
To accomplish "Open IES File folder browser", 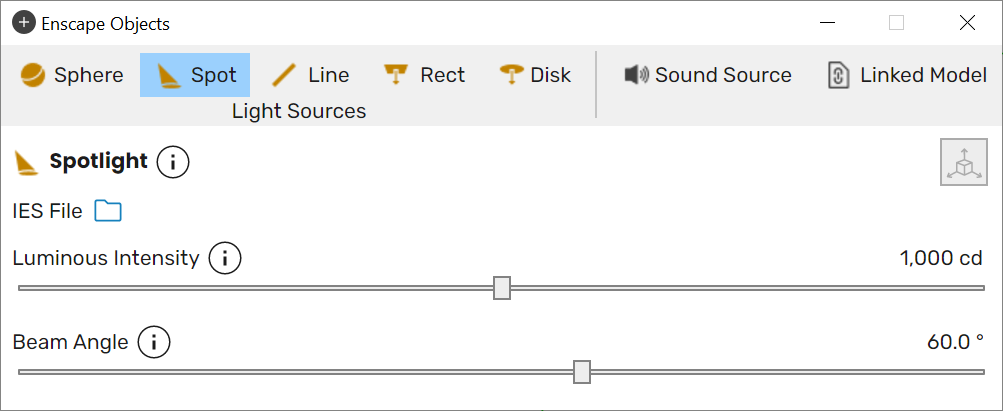I will (108, 211).
